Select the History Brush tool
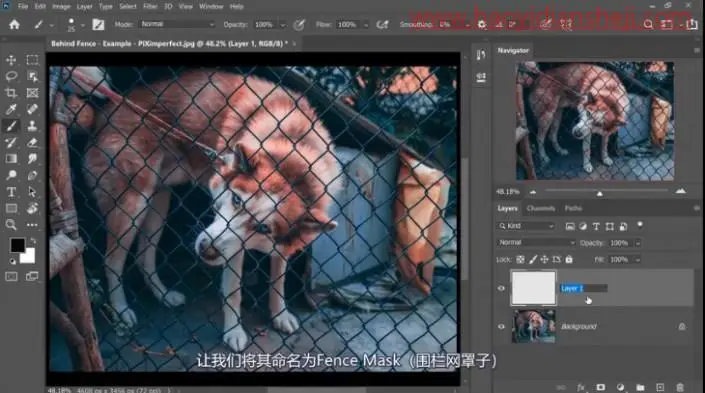Image resolution: width=705 pixels, height=393 pixels. (x=11, y=143)
